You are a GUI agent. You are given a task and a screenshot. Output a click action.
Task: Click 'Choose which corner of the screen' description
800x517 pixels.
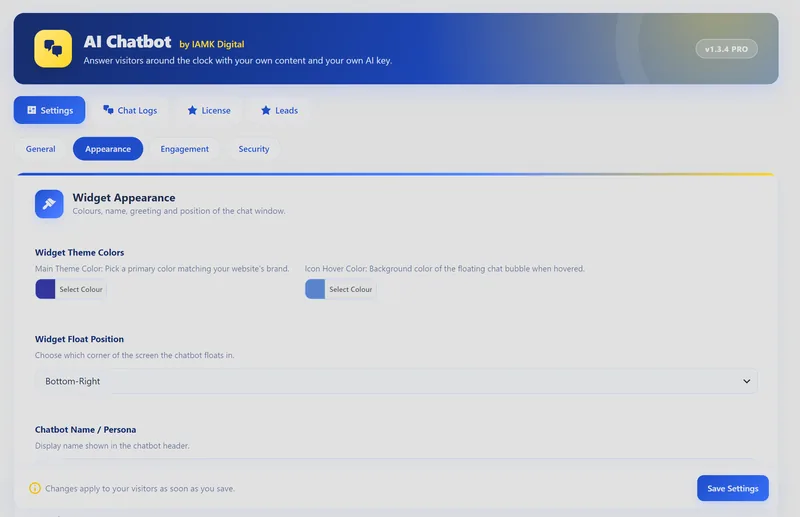pyautogui.click(x=135, y=355)
